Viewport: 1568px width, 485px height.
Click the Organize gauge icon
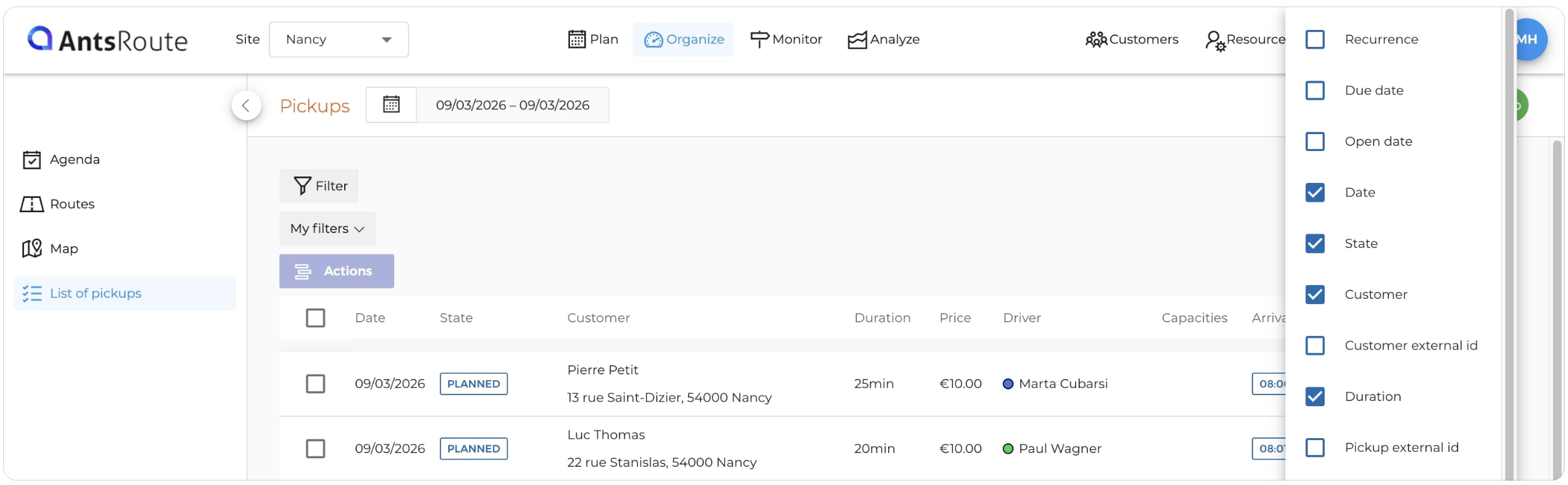pyautogui.click(x=653, y=40)
